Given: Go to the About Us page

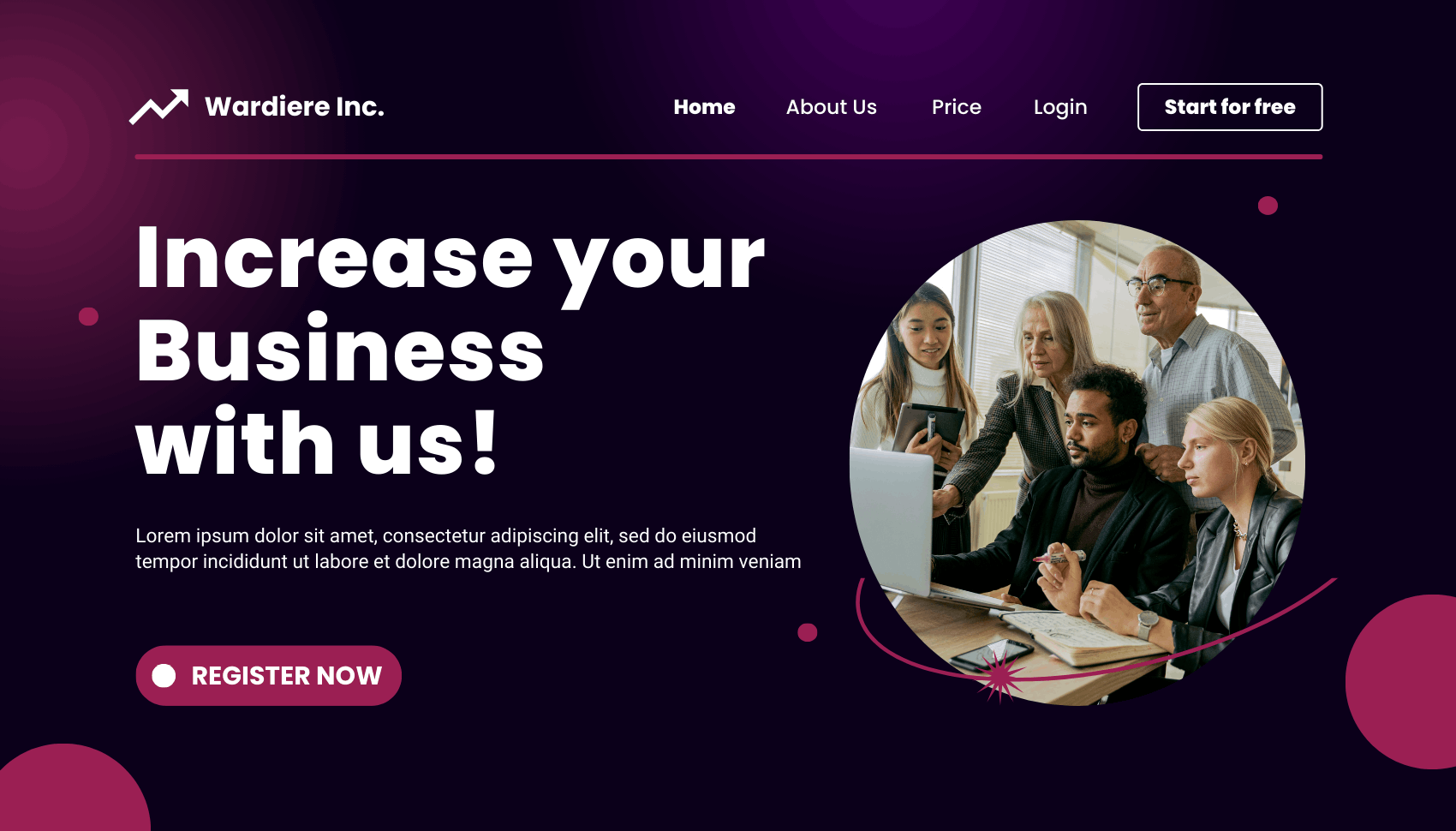Looking at the screenshot, I should tap(831, 107).
